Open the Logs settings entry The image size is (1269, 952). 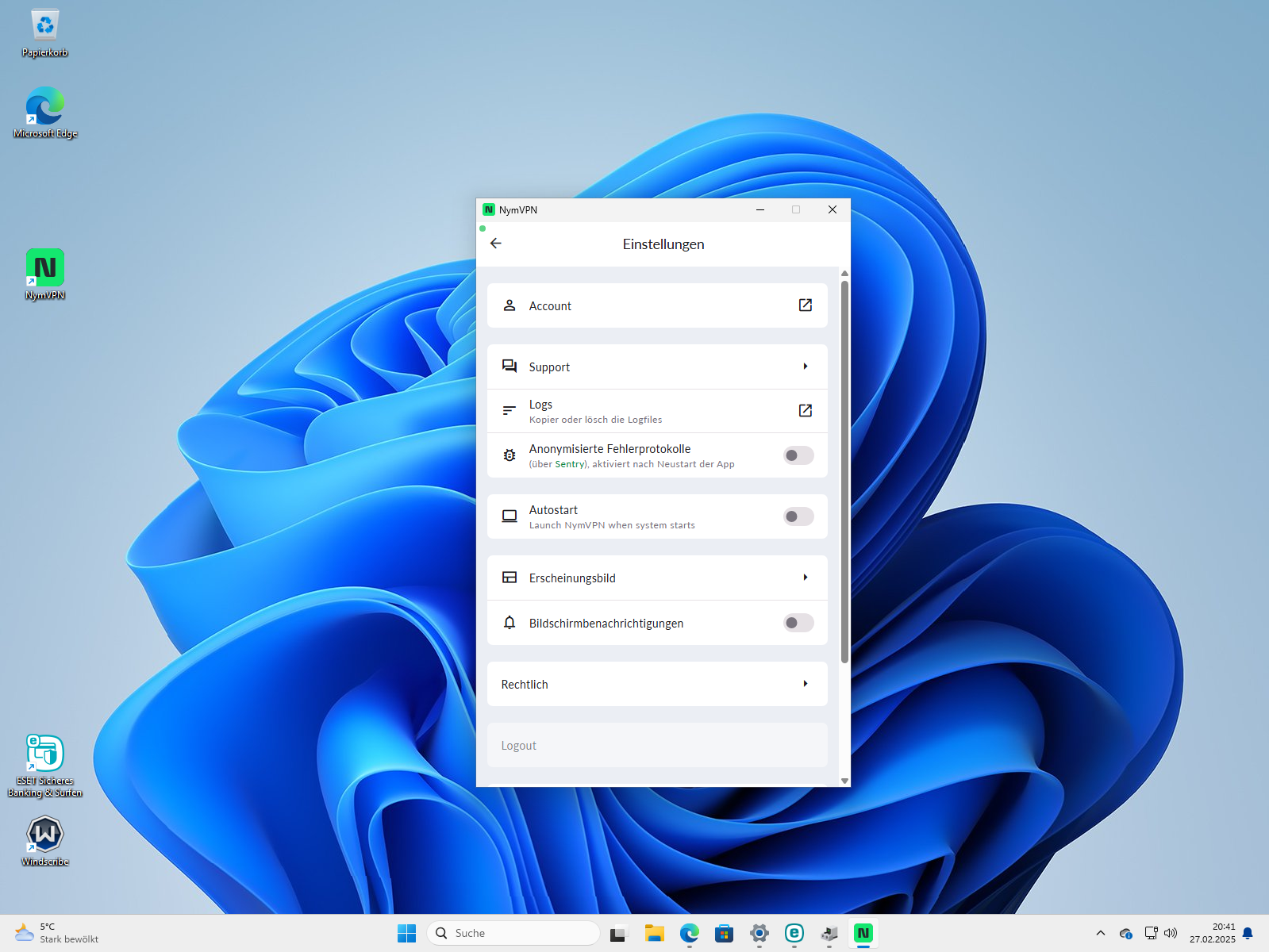pos(657,411)
